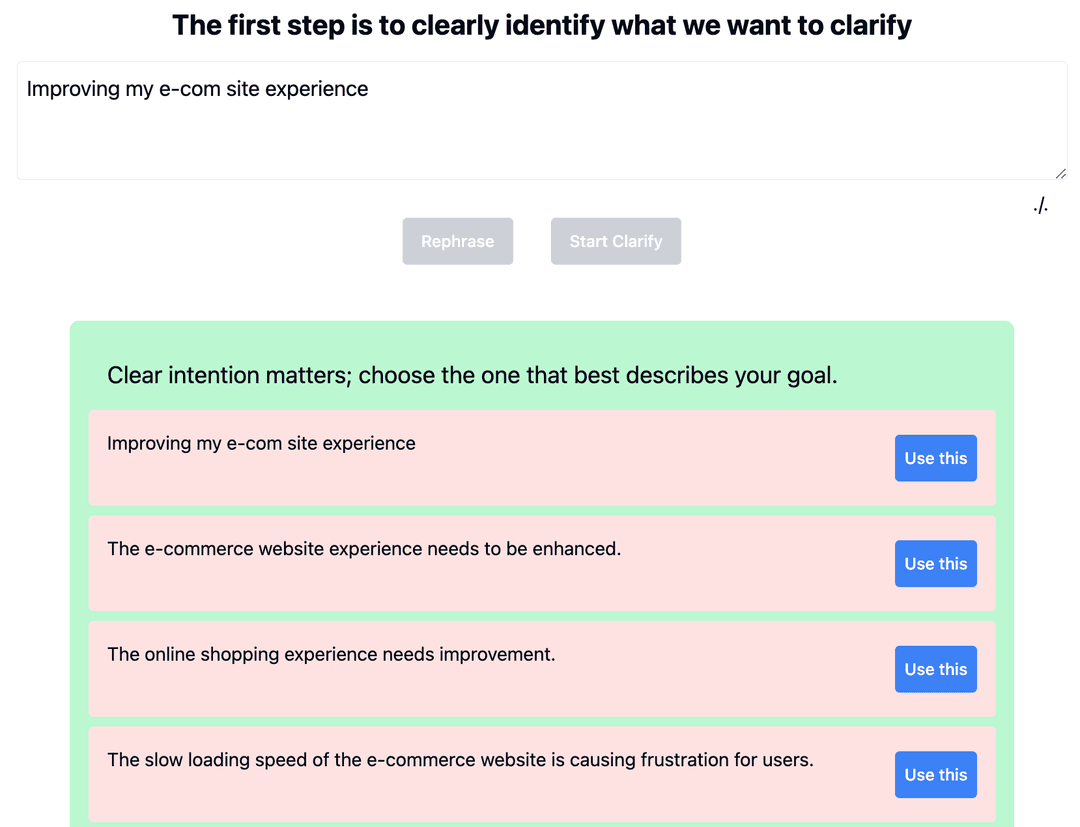
Task: Click the textarea resize handle at its corner
Action: [1062, 175]
